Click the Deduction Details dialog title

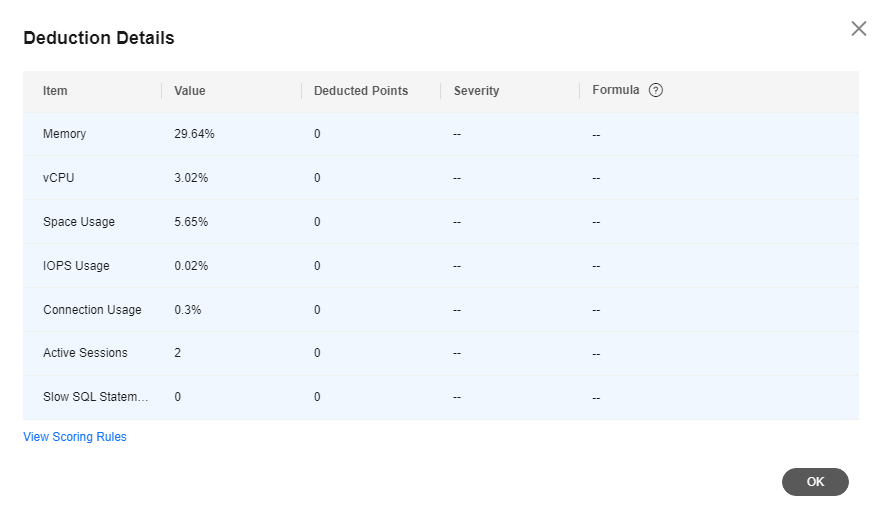[x=99, y=38]
